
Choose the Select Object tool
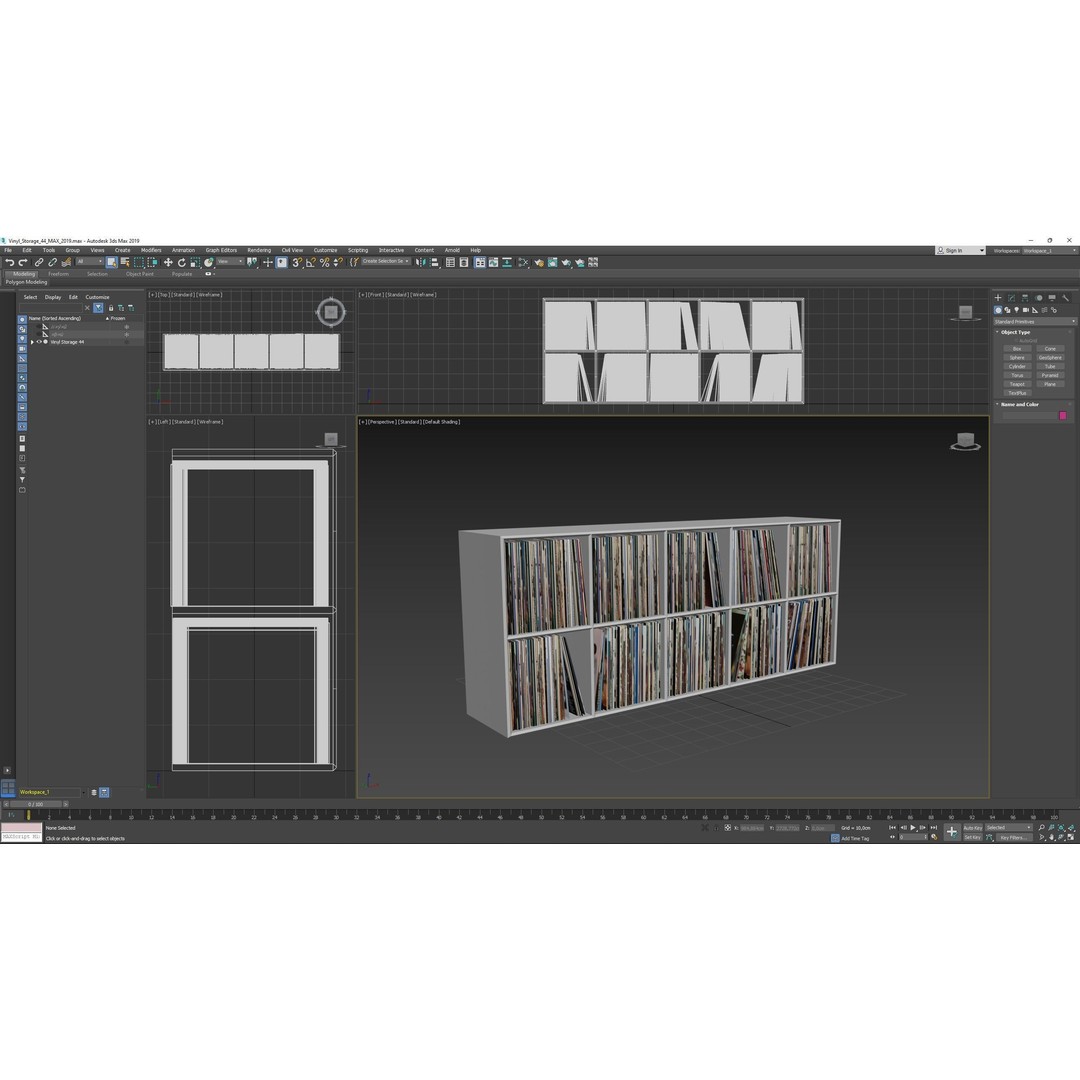tap(112, 262)
